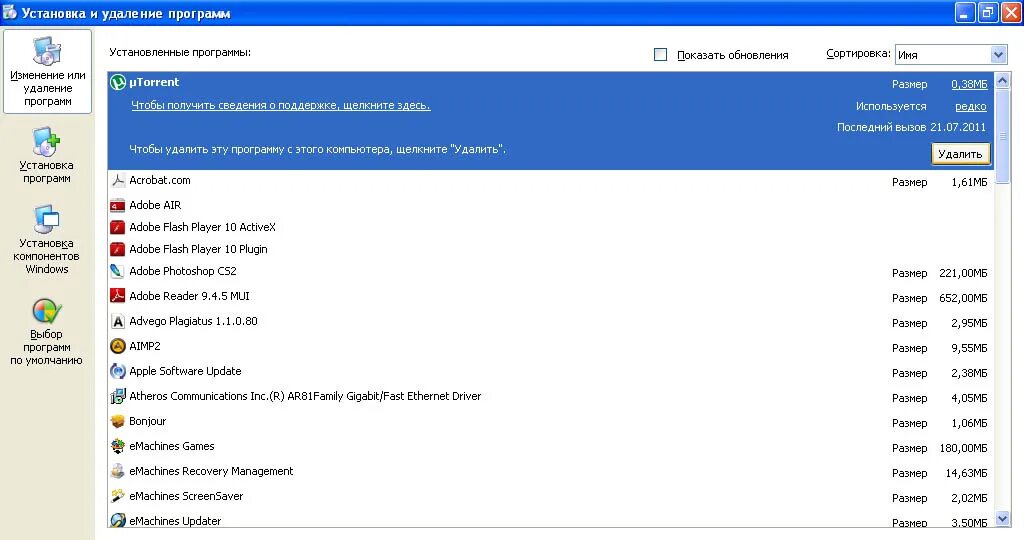Click the Bonjour icon
This screenshot has width=1024, height=540.
coord(118,421)
